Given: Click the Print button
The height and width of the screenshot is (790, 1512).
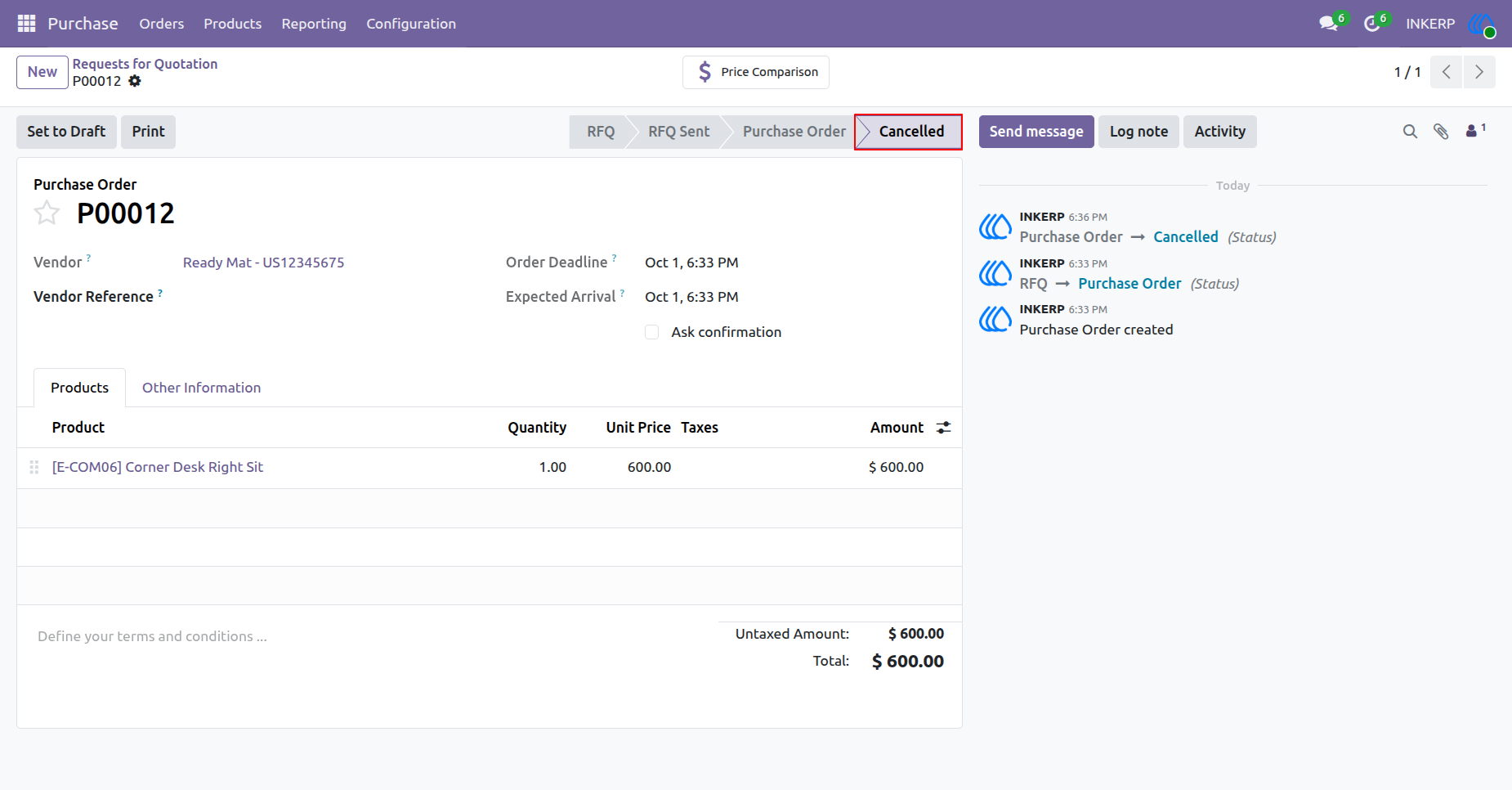Looking at the screenshot, I should click(x=148, y=132).
